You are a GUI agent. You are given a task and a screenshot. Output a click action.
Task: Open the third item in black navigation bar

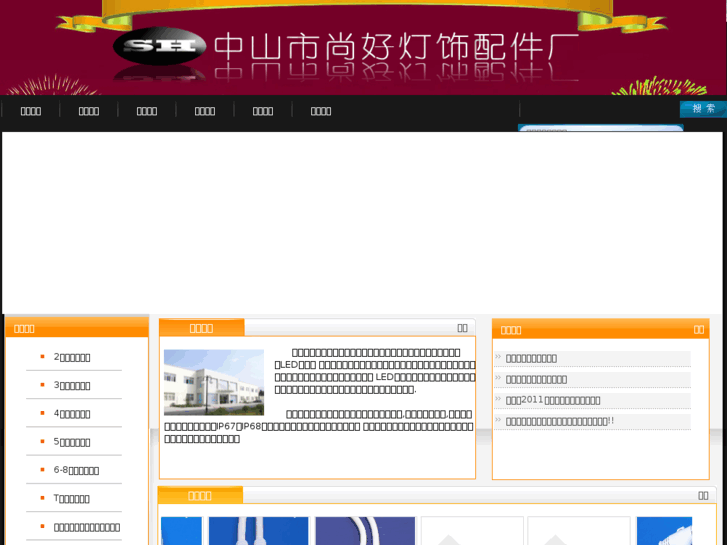[147, 111]
